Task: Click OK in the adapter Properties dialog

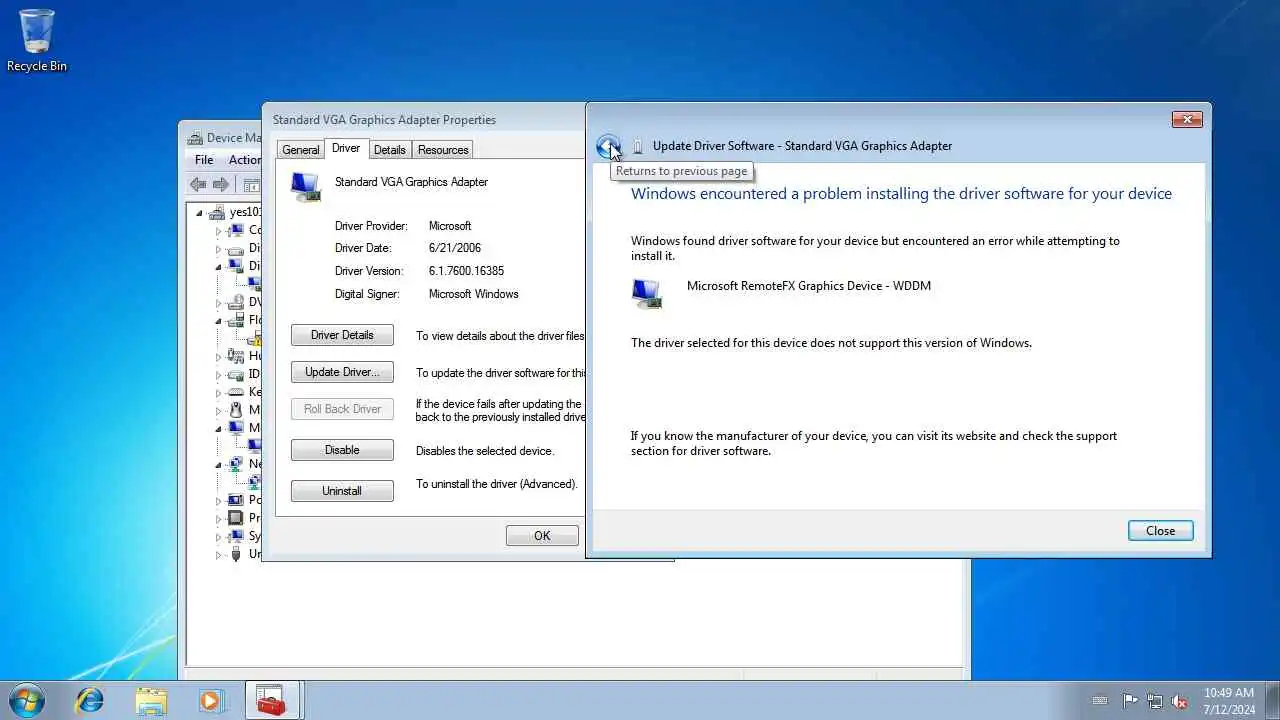Action: [x=542, y=536]
